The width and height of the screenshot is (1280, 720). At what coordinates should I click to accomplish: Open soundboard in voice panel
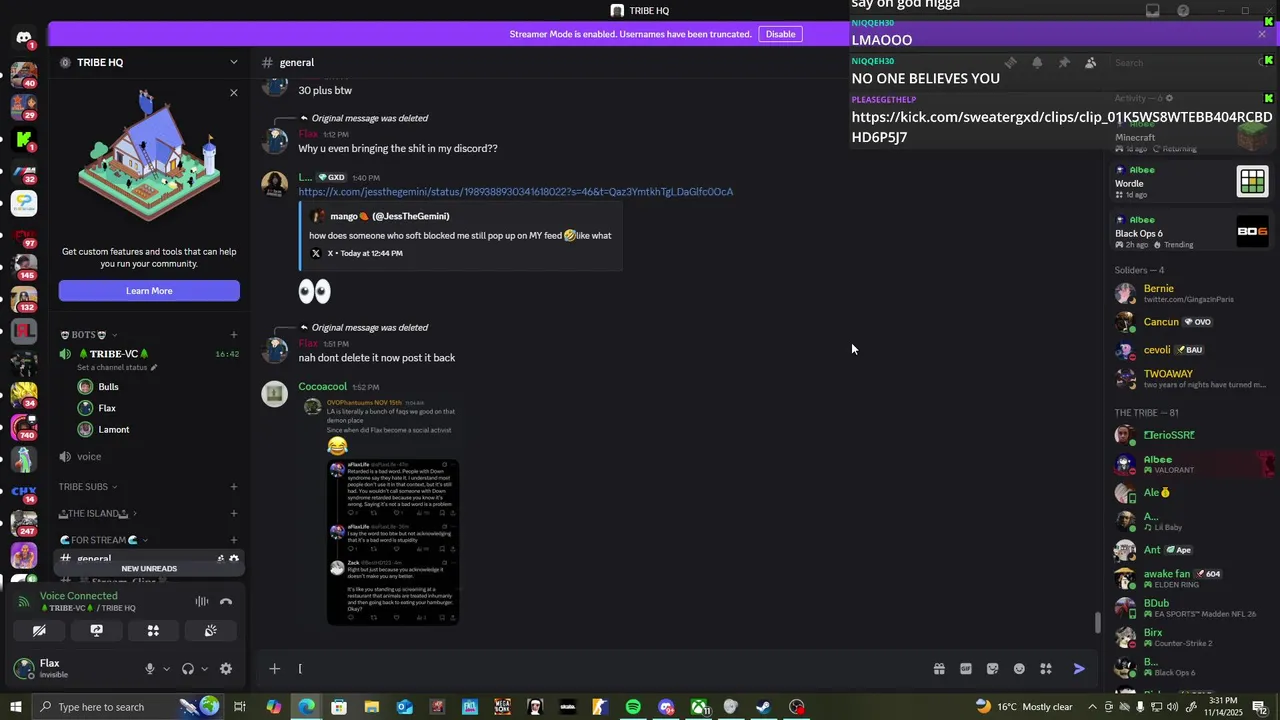(210, 631)
